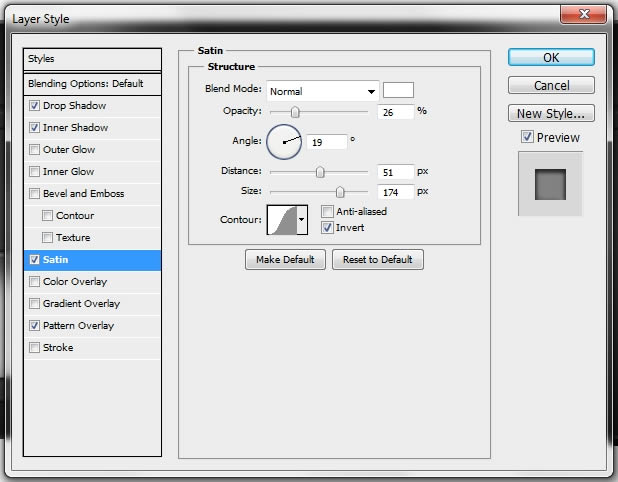618x482 pixels.
Task: Check the Anti-aliased option
Action: (327, 212)
